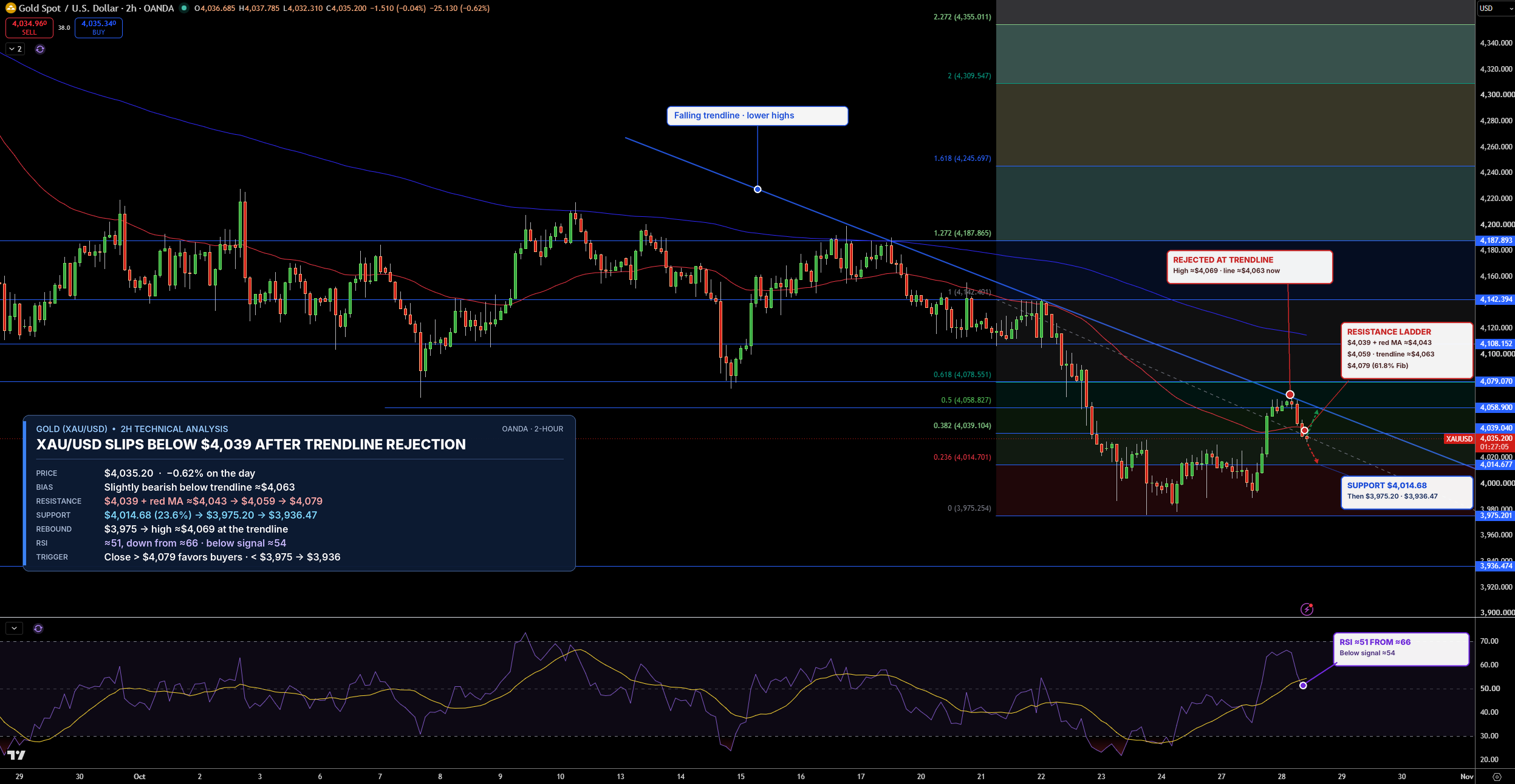The image size is (1515, 784).
Task: Click the 4,187.893 price scale tag
Action: pyautogui.click(x=1495, y=240)
